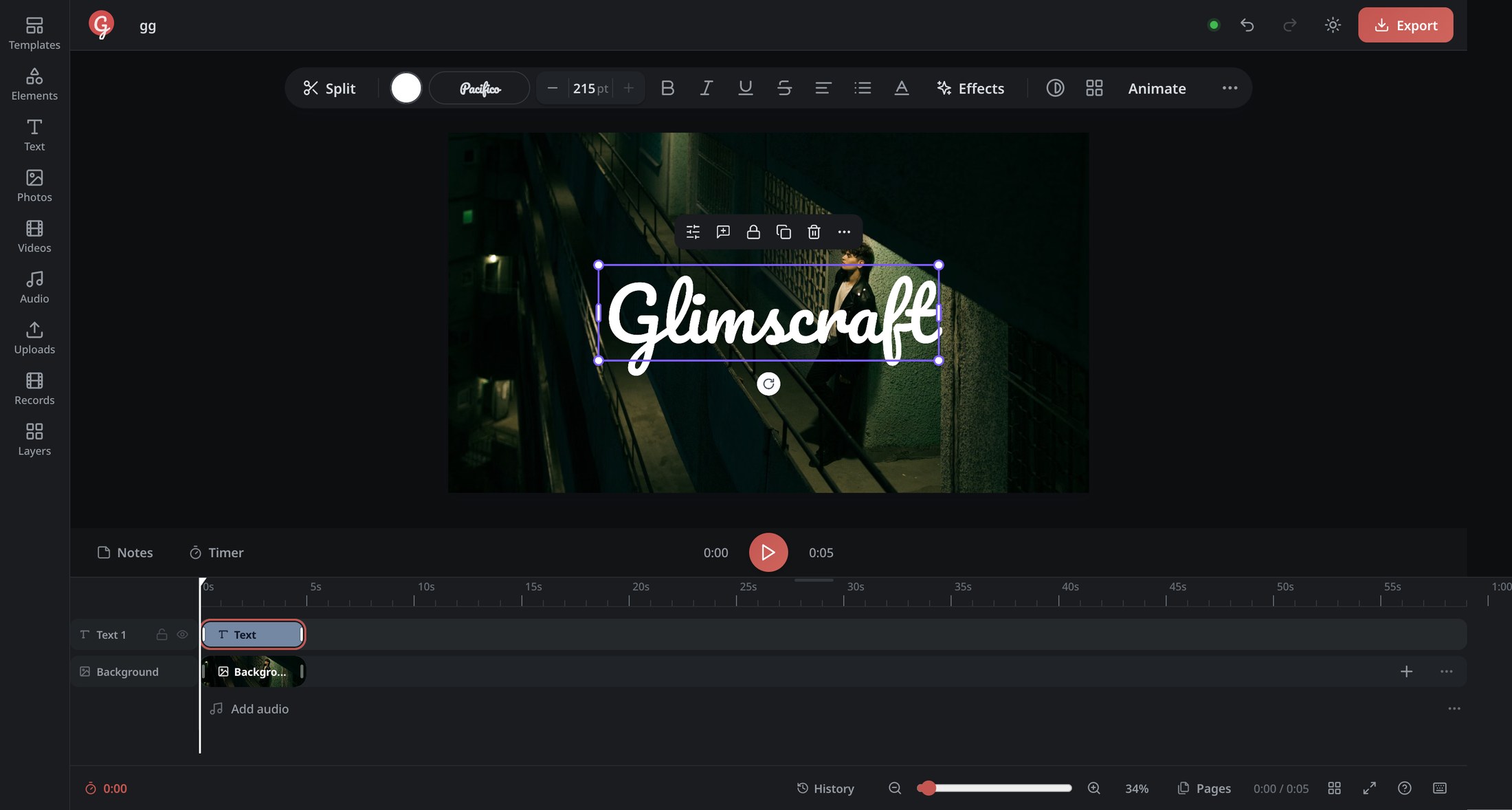
Task: Expand Background track more options
Action: coord(1446,671)
